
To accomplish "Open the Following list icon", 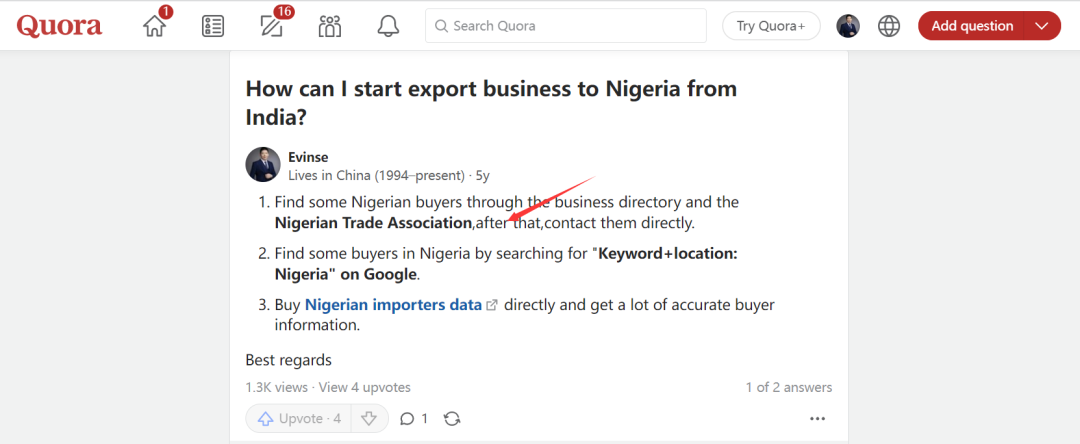I will pos(213,26).
